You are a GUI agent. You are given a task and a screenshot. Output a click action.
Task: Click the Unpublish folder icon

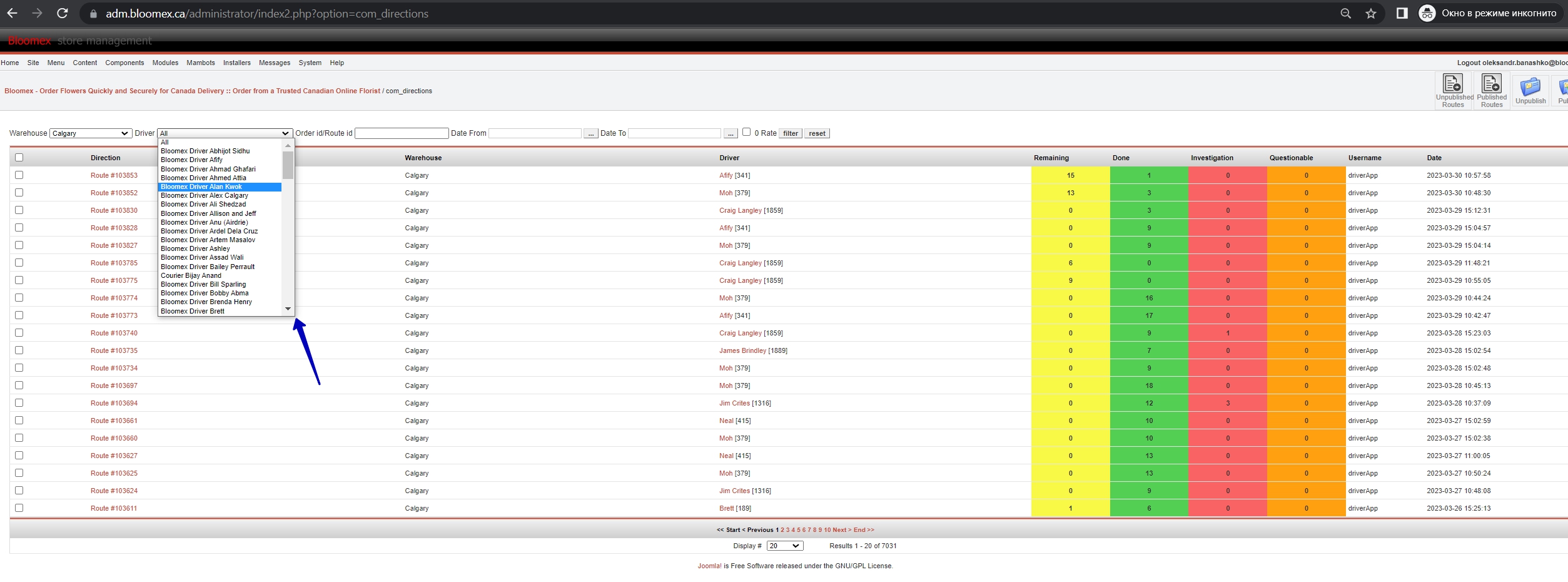pos(1530,91)
